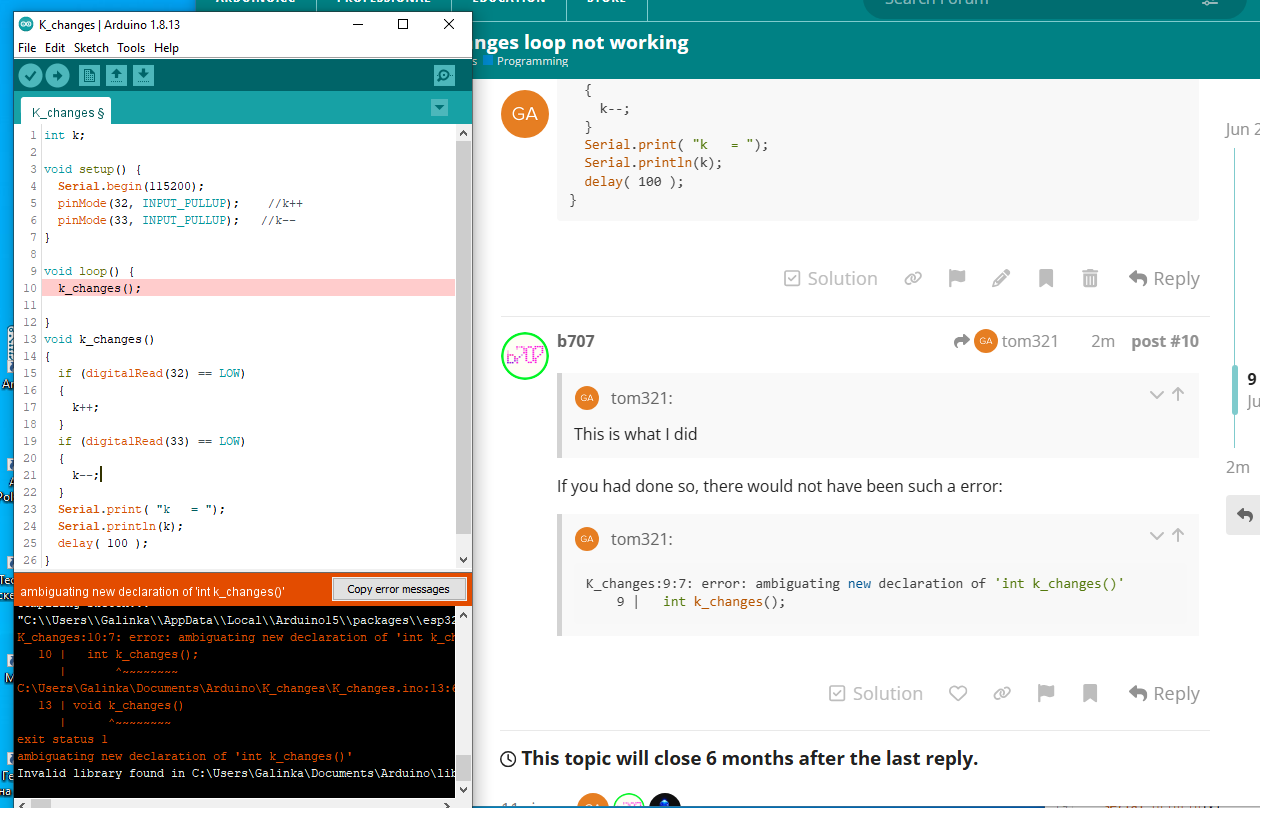Bookmark post #10
The image size is (1276, 836).
coord(1090,693)
